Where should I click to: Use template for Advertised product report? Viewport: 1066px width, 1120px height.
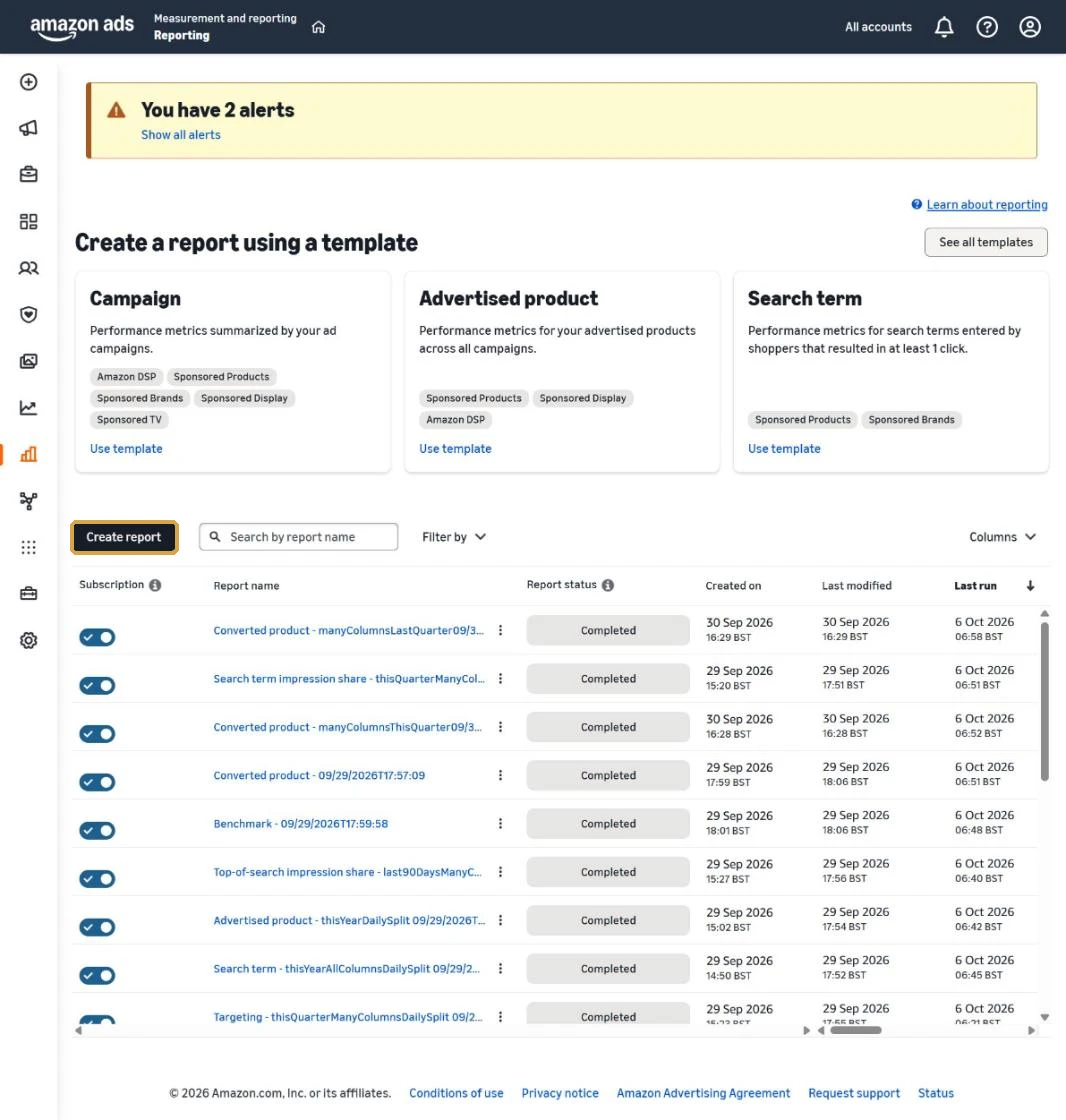(x=455, y=449)
